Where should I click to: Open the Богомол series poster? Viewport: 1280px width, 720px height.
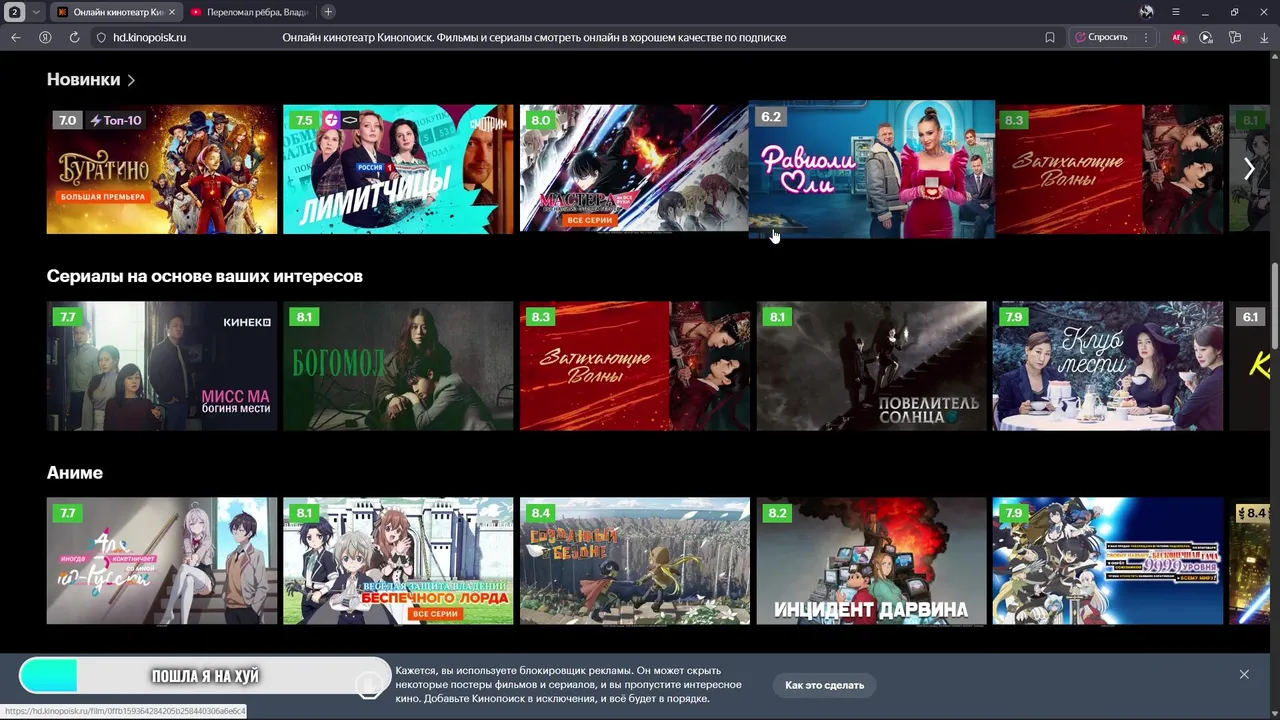click(x=398, y=366)
